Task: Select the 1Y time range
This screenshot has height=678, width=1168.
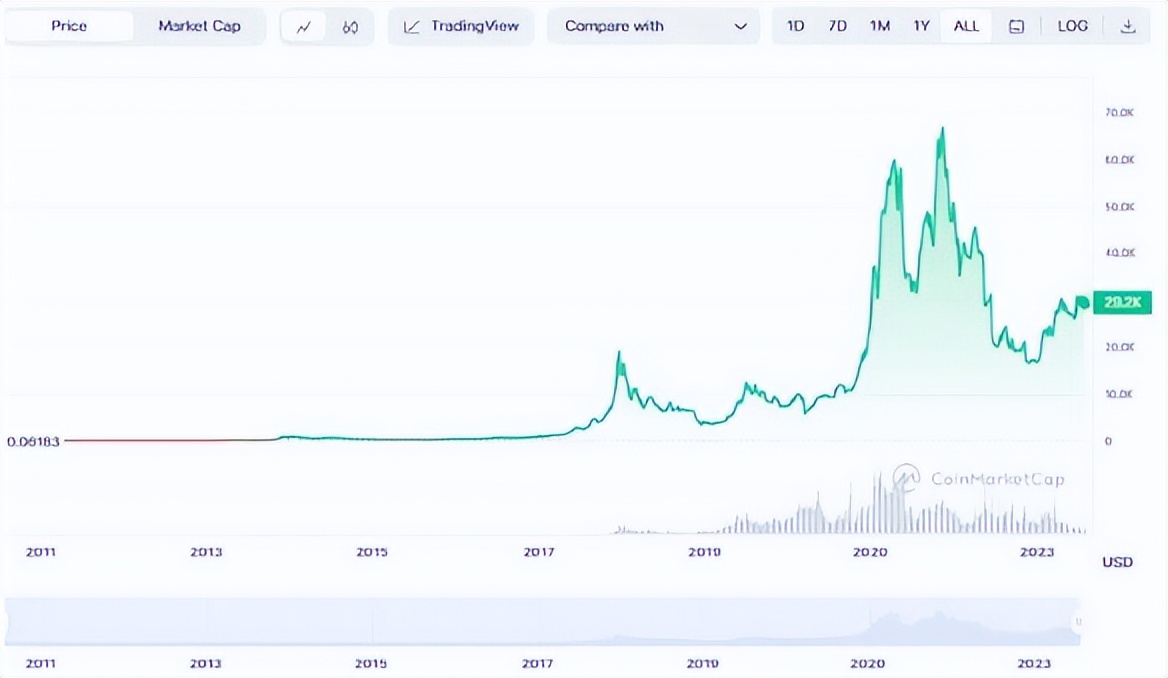Action: point(921,27)
